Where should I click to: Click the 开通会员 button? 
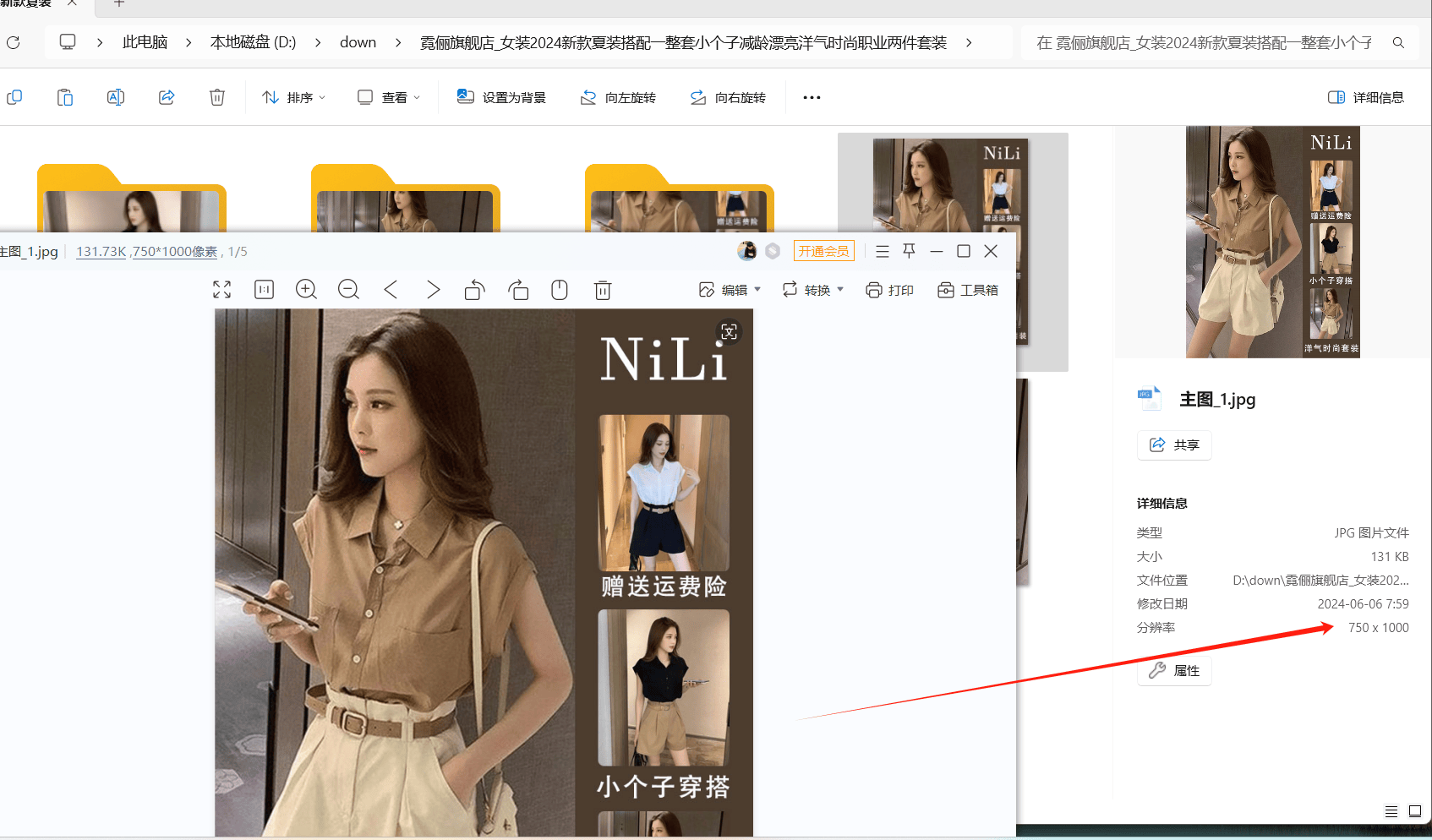824,251
